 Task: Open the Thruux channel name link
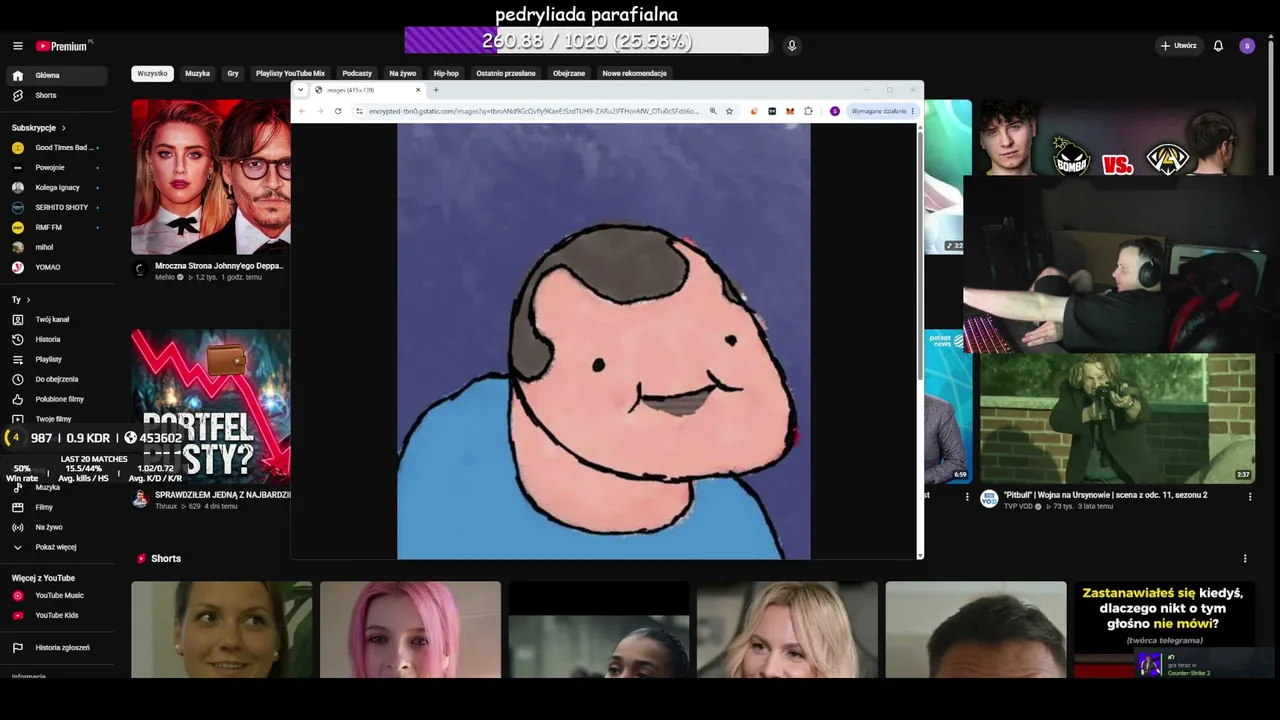pyautogui.click(x=166, y=506)
